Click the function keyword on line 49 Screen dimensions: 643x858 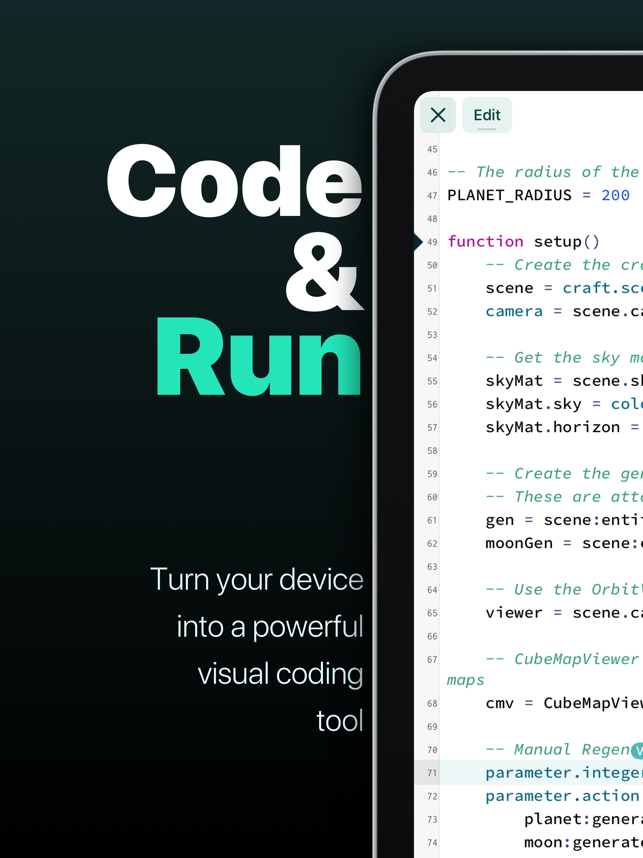pyautogui.click(x=485, y=241)
